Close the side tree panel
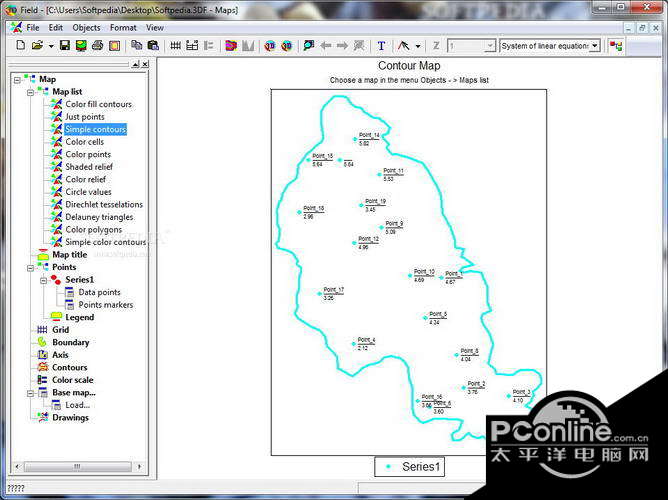668x500 pixels. click(x=145, y=64)
